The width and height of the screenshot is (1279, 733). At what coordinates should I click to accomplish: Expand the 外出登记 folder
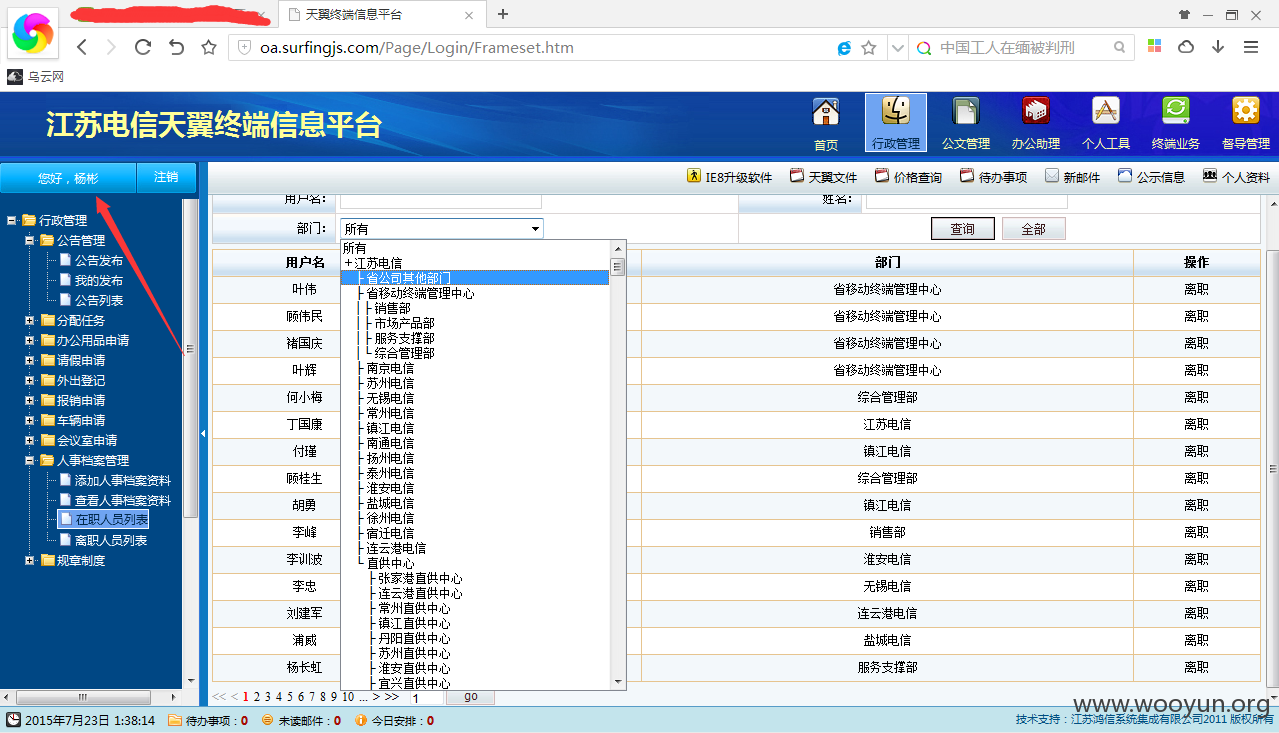pyautogui.click(x=29, y=380)
